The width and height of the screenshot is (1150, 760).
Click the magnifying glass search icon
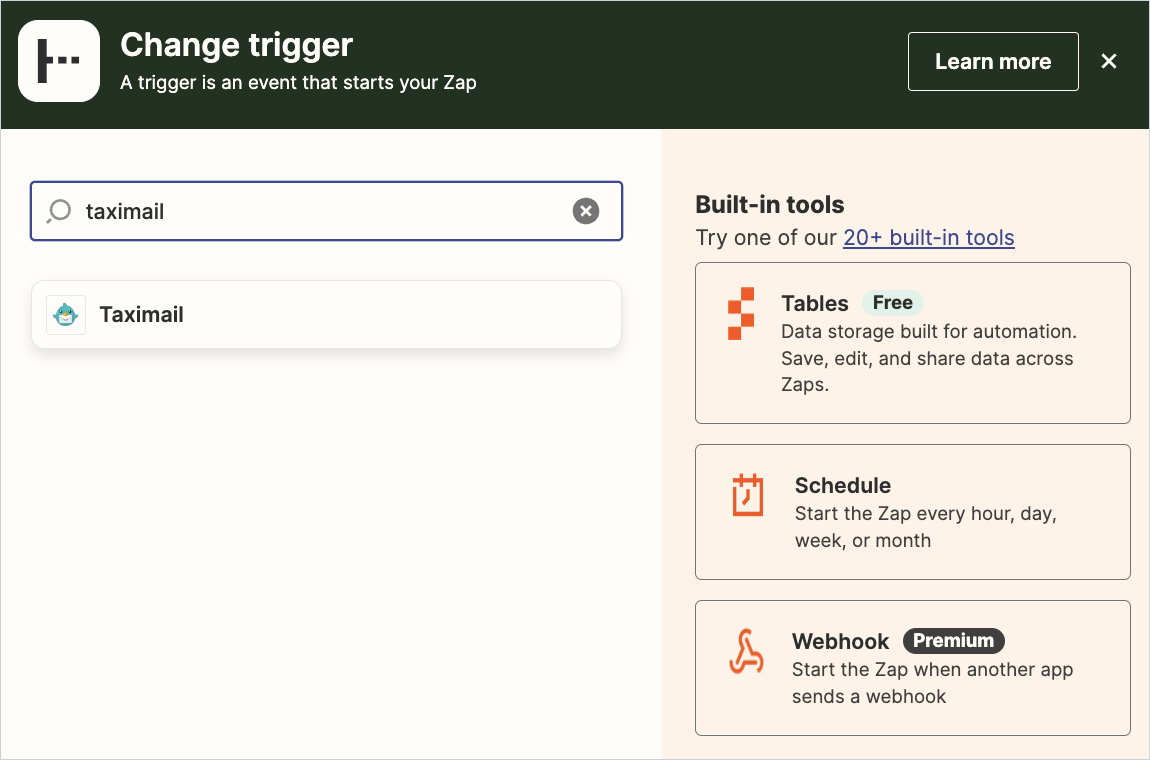tap(60, 211)
